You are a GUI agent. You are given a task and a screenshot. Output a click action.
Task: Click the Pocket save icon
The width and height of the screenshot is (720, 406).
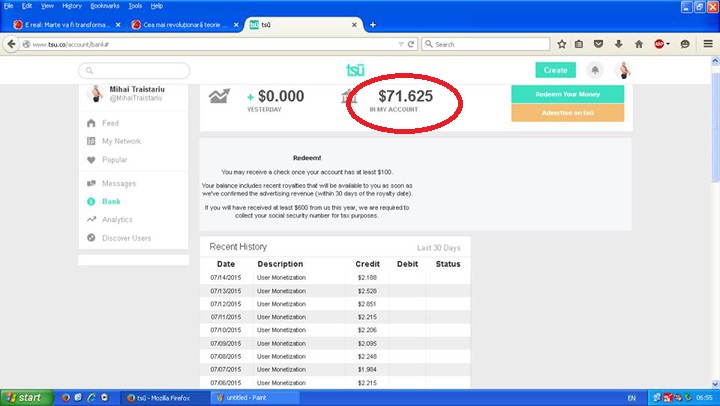[x=598, y=44]
